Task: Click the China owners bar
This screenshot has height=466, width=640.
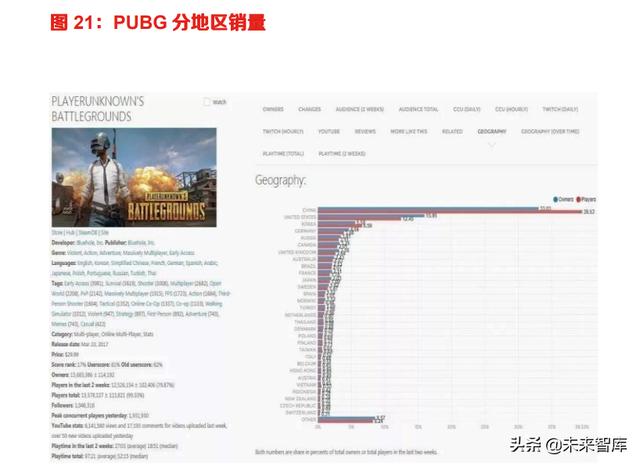Action: point(428,209)
